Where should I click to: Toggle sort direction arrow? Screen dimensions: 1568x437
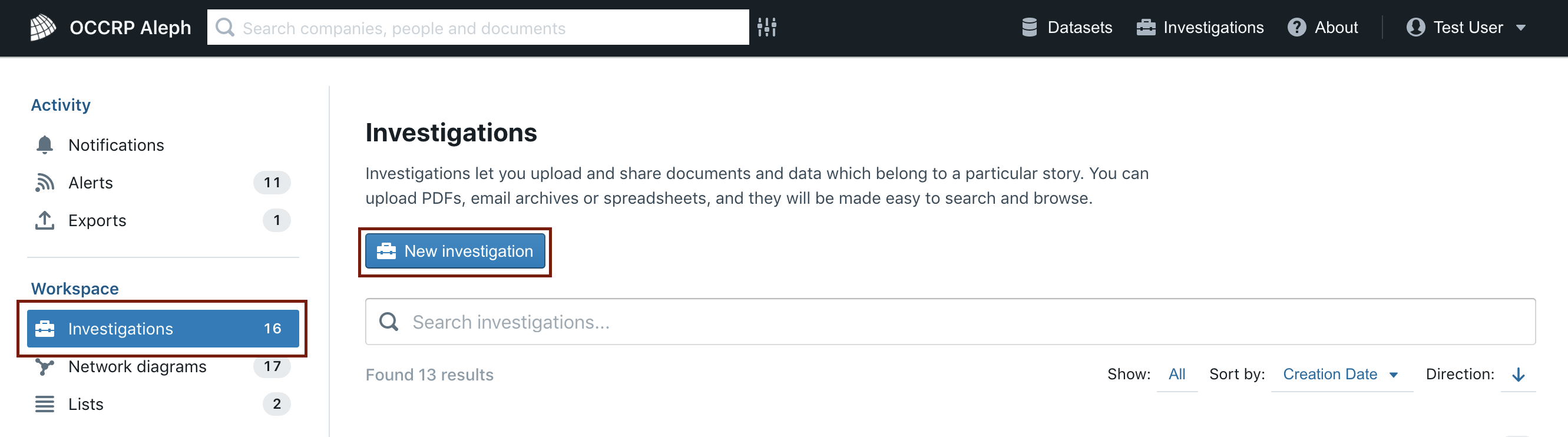pos(1518,375)
